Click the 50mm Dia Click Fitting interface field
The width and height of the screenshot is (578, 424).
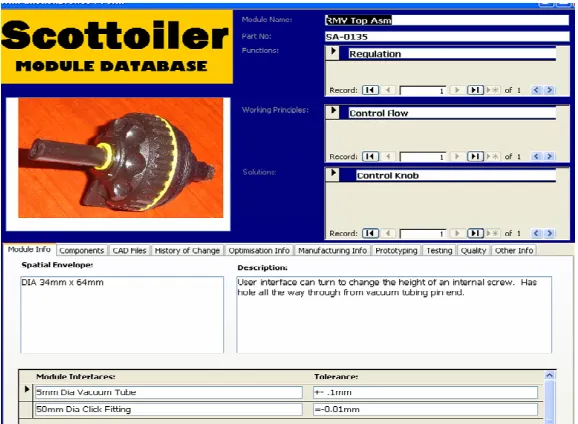click(x=168, y=409)
